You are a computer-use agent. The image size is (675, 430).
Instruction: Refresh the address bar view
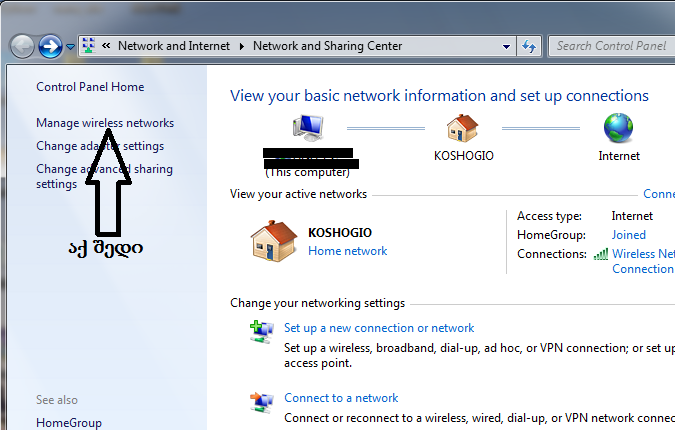[x=529, y=46]
